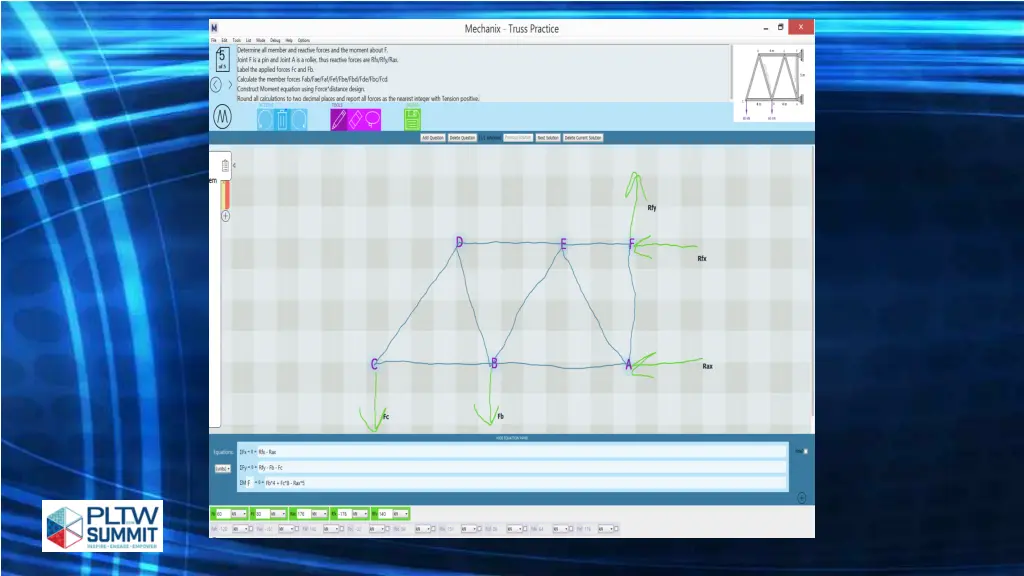Click the redo circular arrow icon
Viewport: 1024px width, 576px height.
(x=299, y=120)
